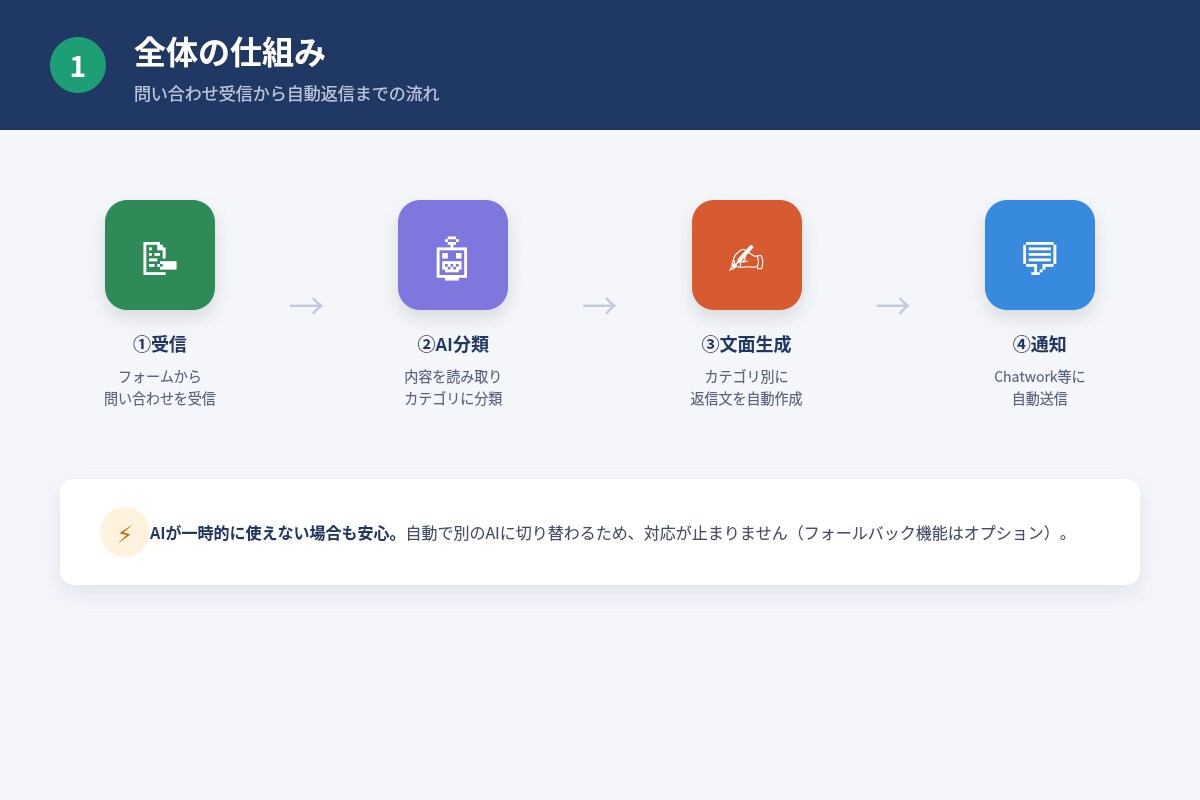Screen dimensions: 1200x800
Task: Click the description Chatwork等に自動送信
Action: [1040, 388]
